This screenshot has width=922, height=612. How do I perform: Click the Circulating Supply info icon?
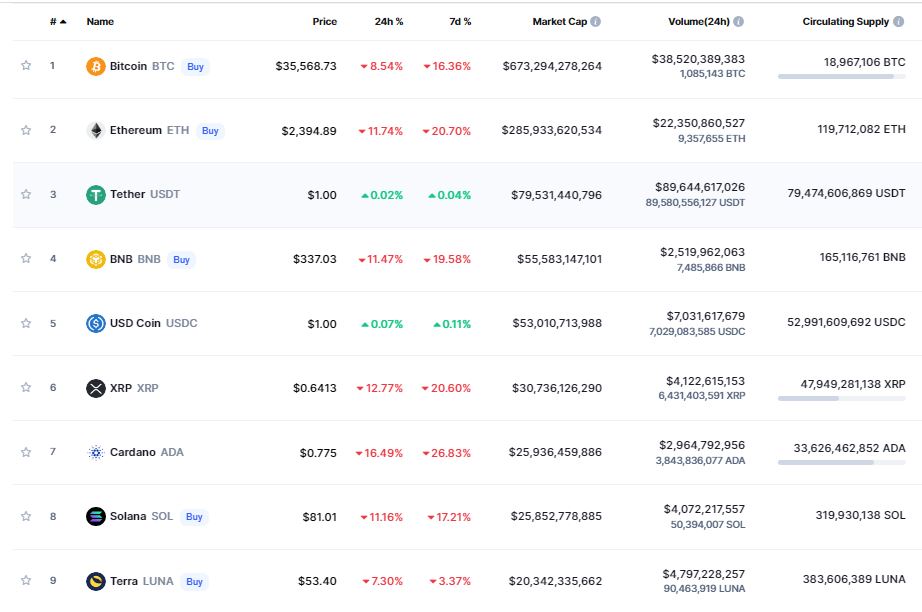pos(899,21)
